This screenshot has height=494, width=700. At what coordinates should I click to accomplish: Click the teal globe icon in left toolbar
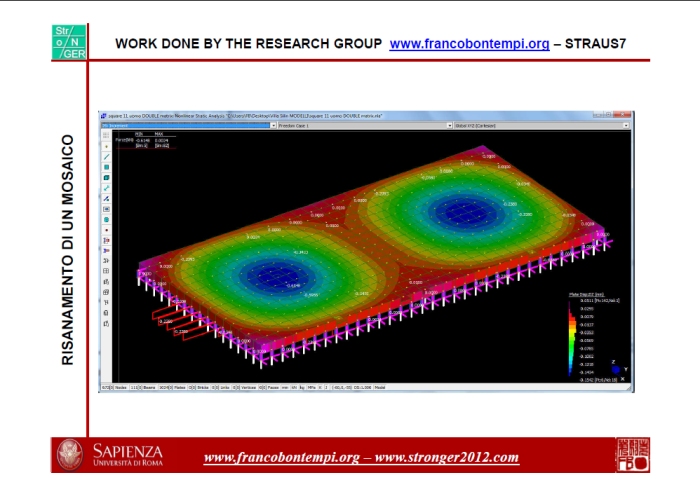pyautogui.click(x=106, y=219)
